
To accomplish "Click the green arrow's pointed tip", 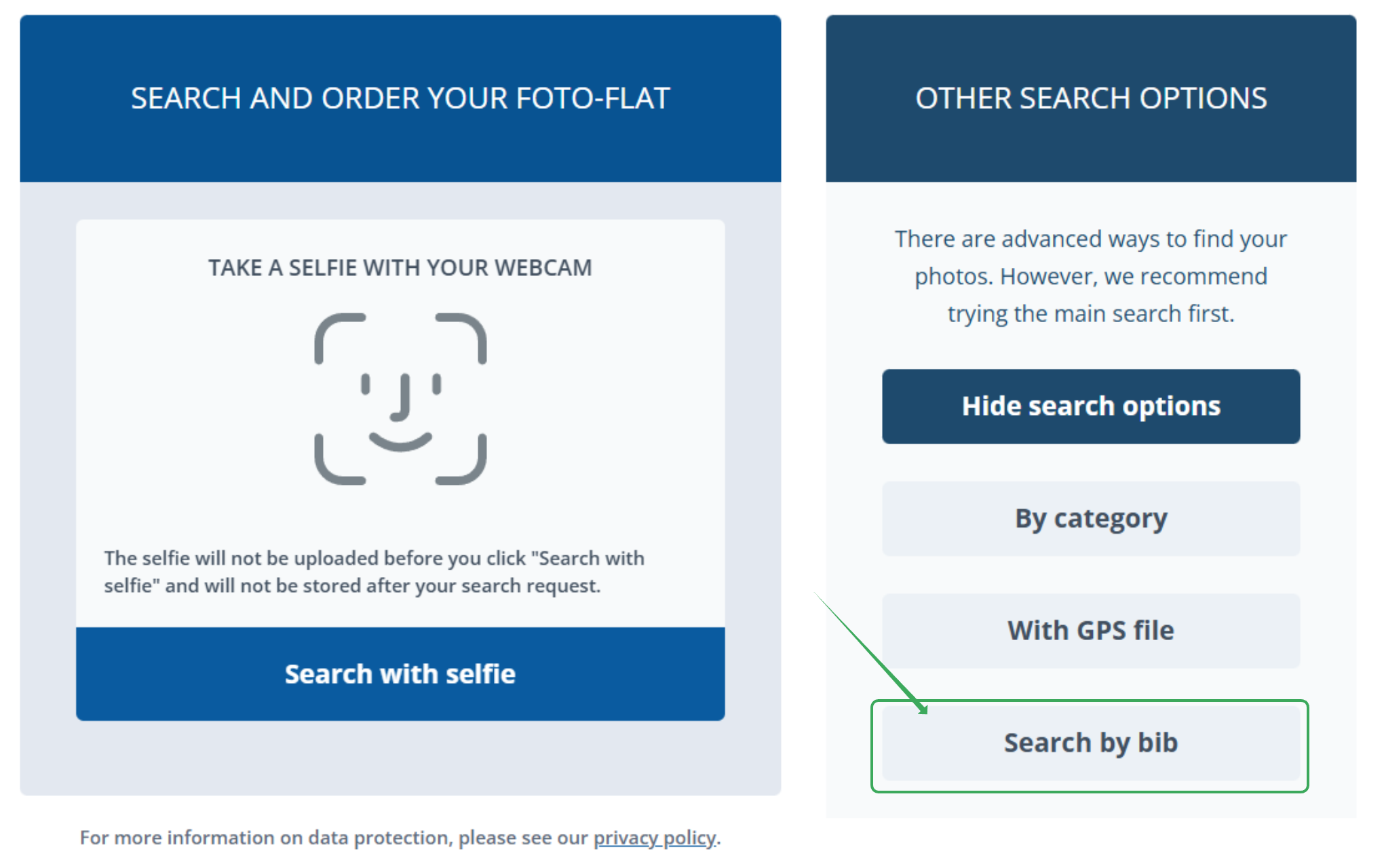I will [x=925, y=711].
